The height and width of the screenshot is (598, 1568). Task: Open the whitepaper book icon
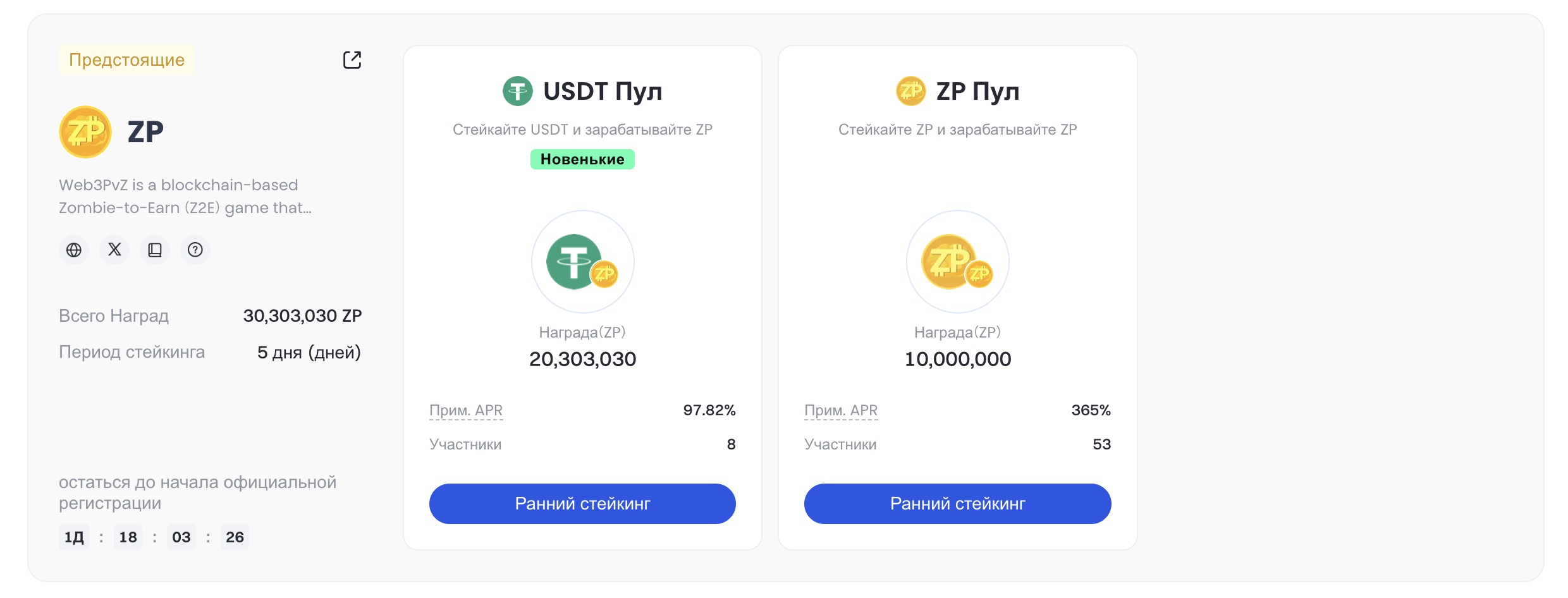coord(155,250)
